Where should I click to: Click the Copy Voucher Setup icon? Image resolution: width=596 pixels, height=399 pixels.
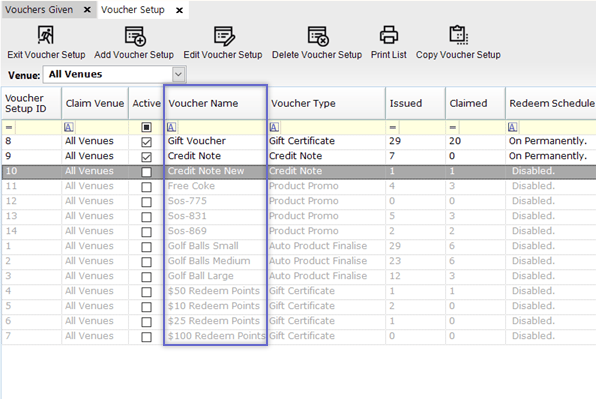pyautogui.click(x=459, y=35)
